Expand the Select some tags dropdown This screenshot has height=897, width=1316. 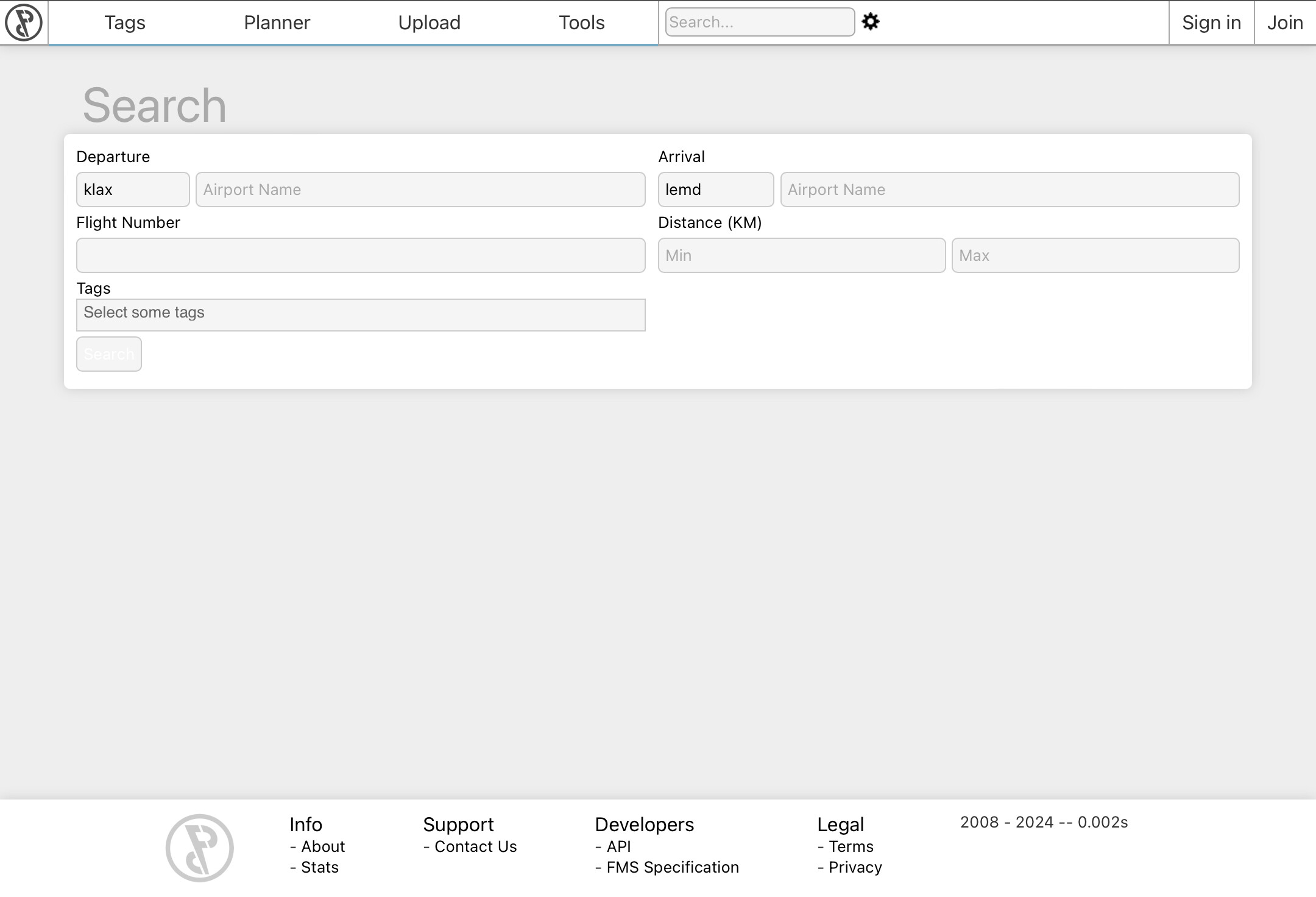coord(360,314)
